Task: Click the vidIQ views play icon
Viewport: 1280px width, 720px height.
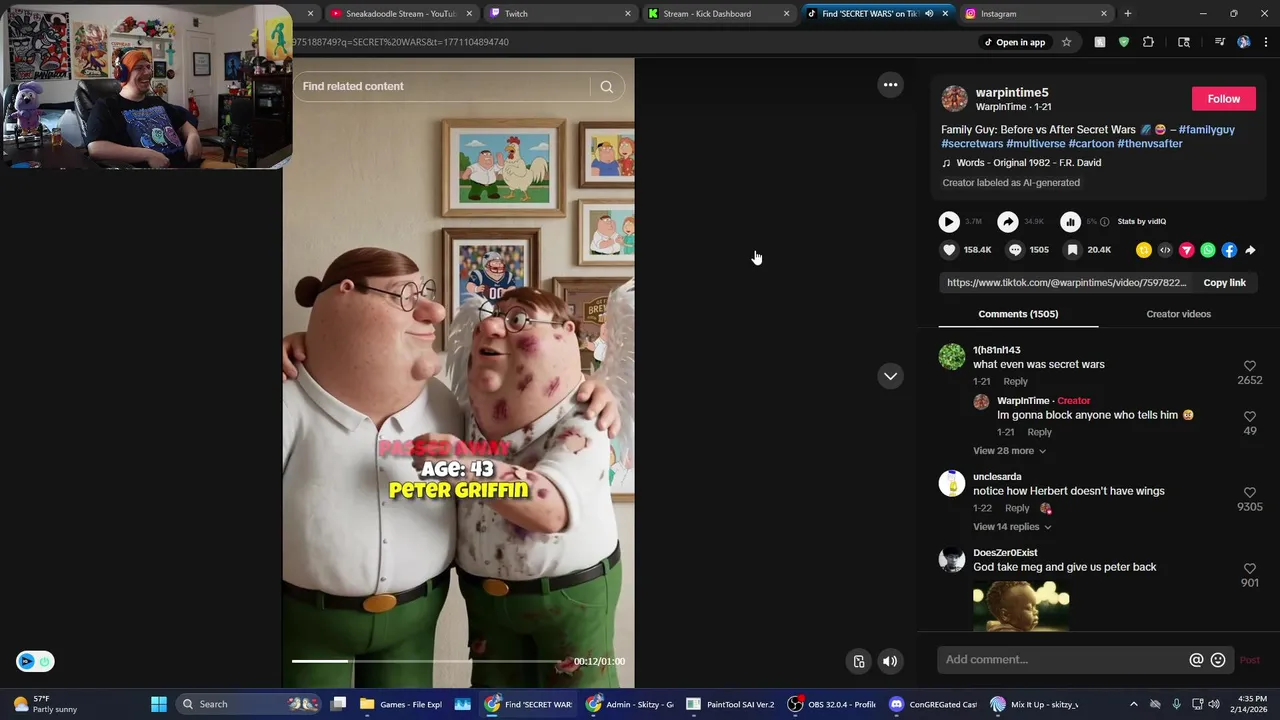Action: (x=949, y=222)
